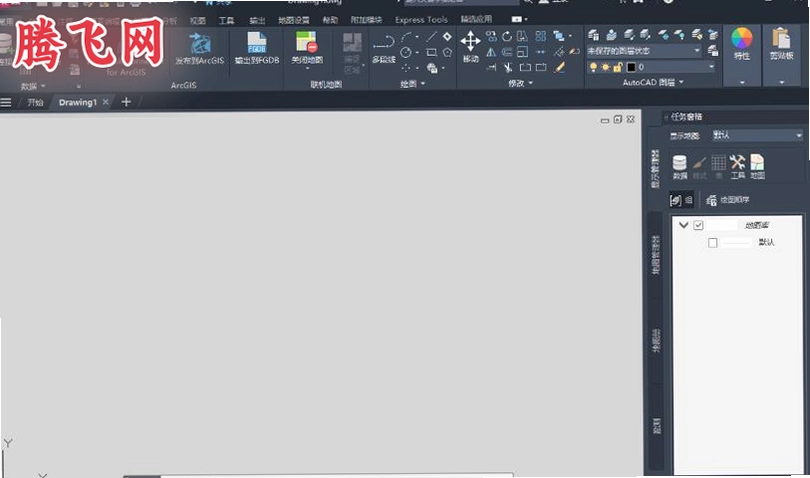Restore the drawing viewport window
The image size is (810, 478).
[x=617, y=119]
